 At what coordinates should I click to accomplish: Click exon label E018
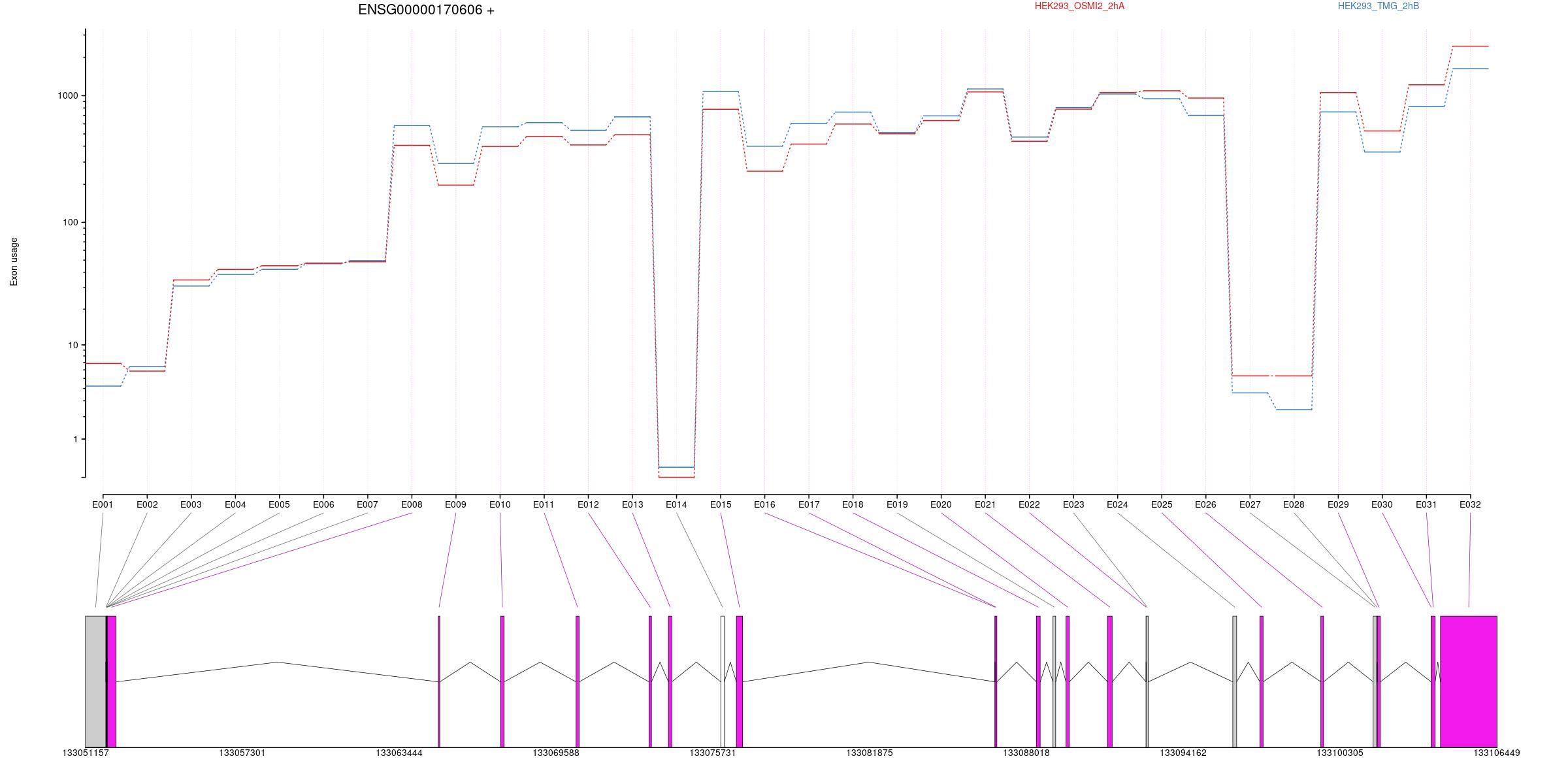853,504
